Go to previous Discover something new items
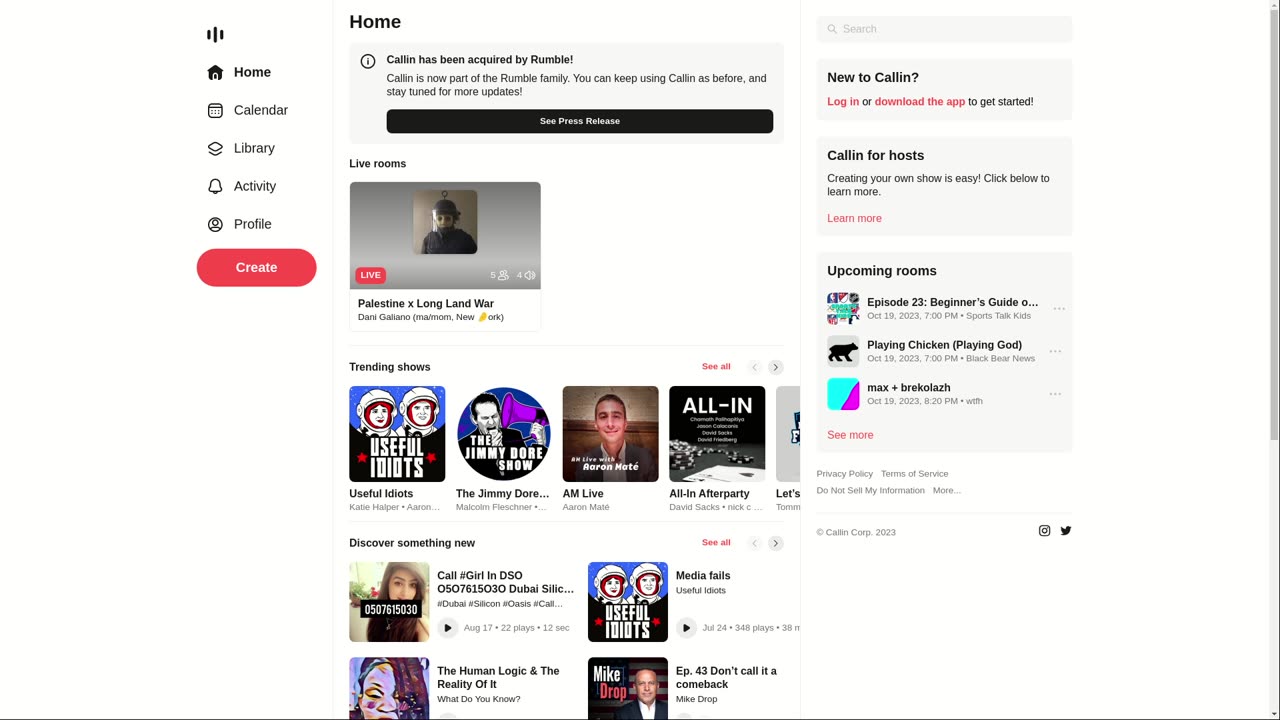This screenshot has width=1280, height=720. point(755,543)
